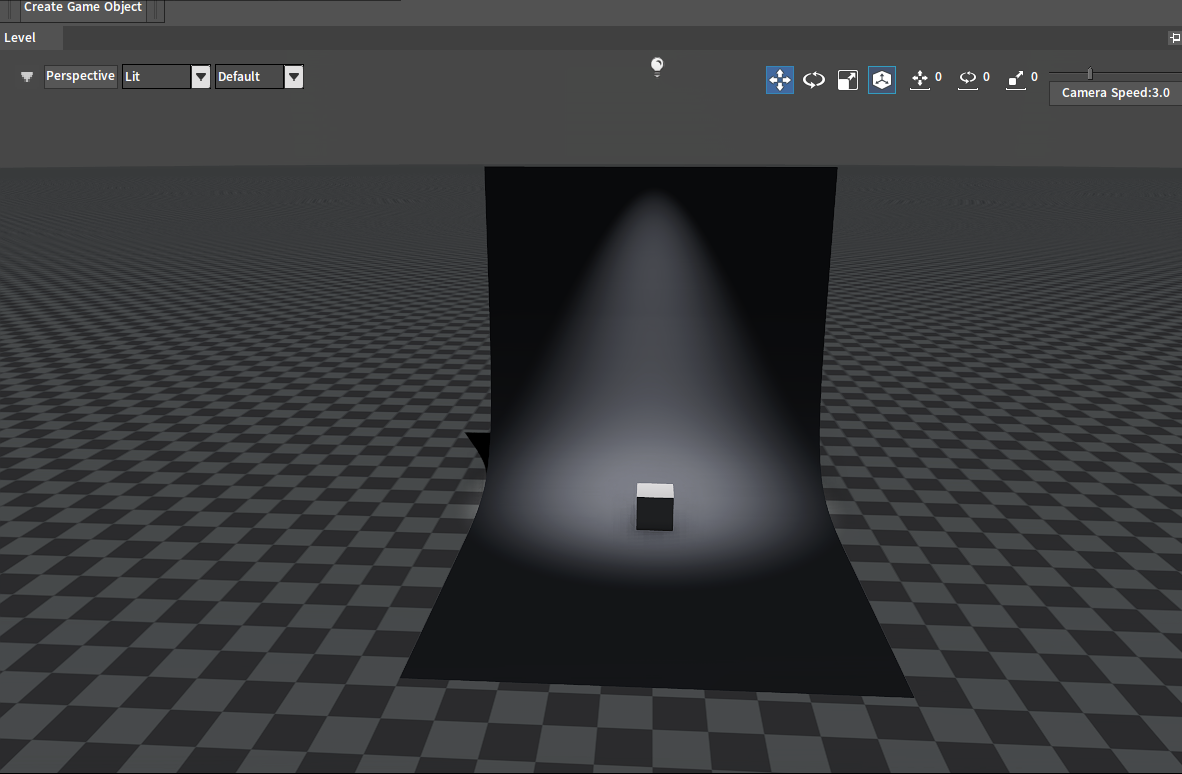Toggle scale snapping icon
Screen dimensions: 1182x774
[1015, 78]
